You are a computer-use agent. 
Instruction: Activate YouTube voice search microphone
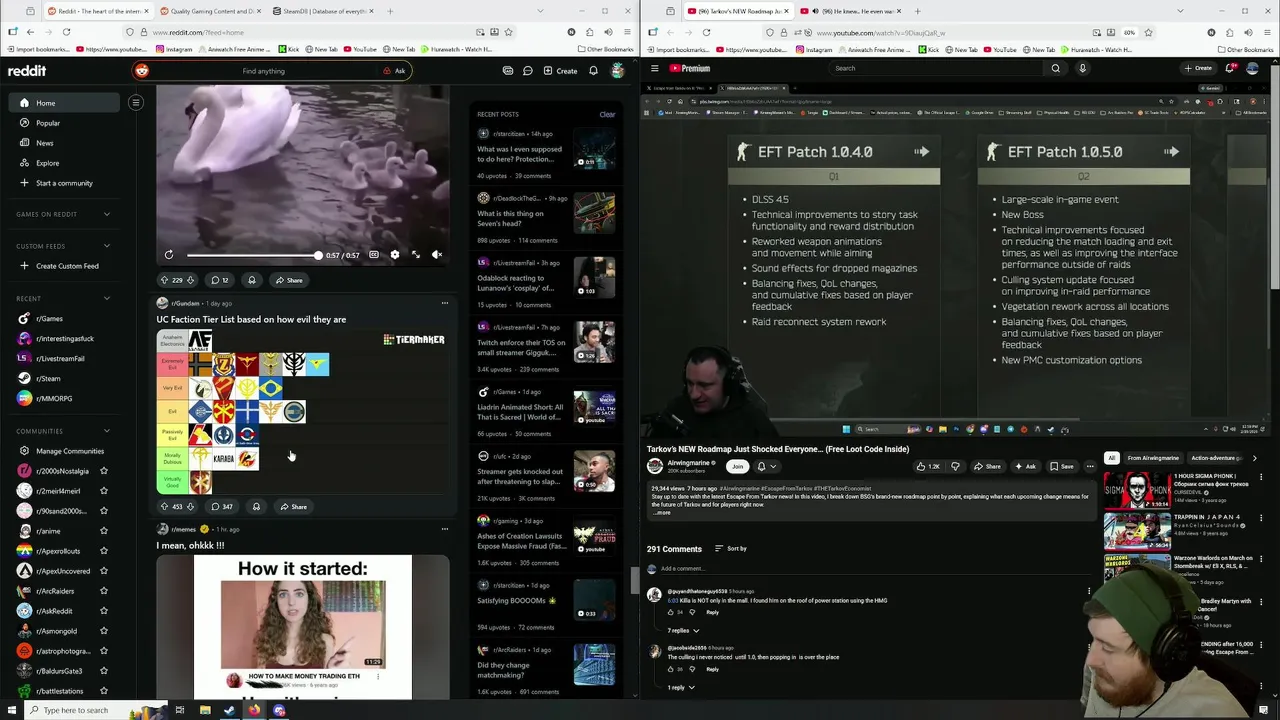click(x=1082, y=68)
